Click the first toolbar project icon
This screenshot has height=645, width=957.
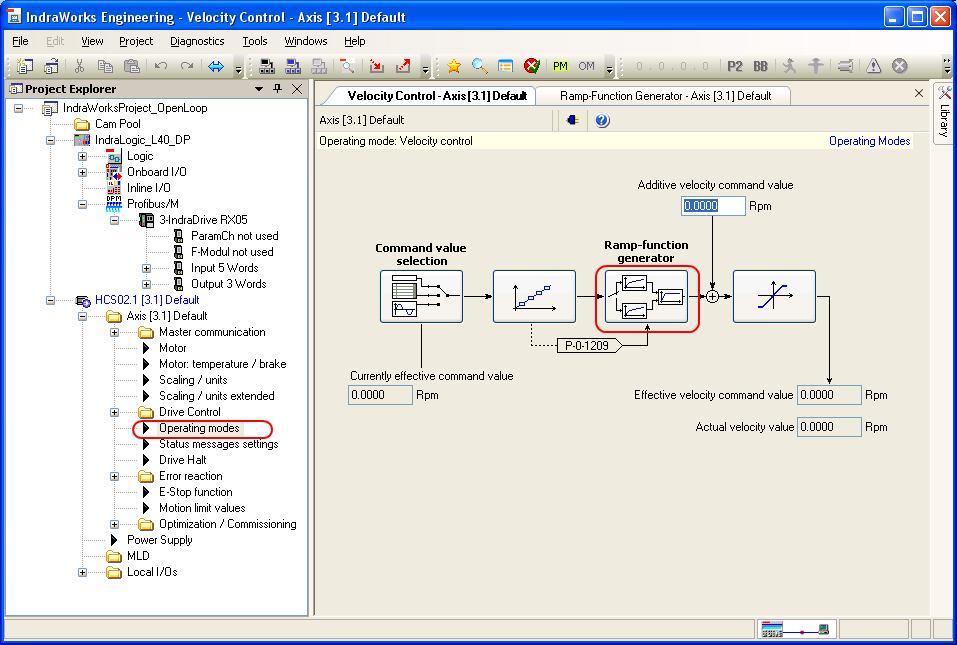(x=25, y=66)
